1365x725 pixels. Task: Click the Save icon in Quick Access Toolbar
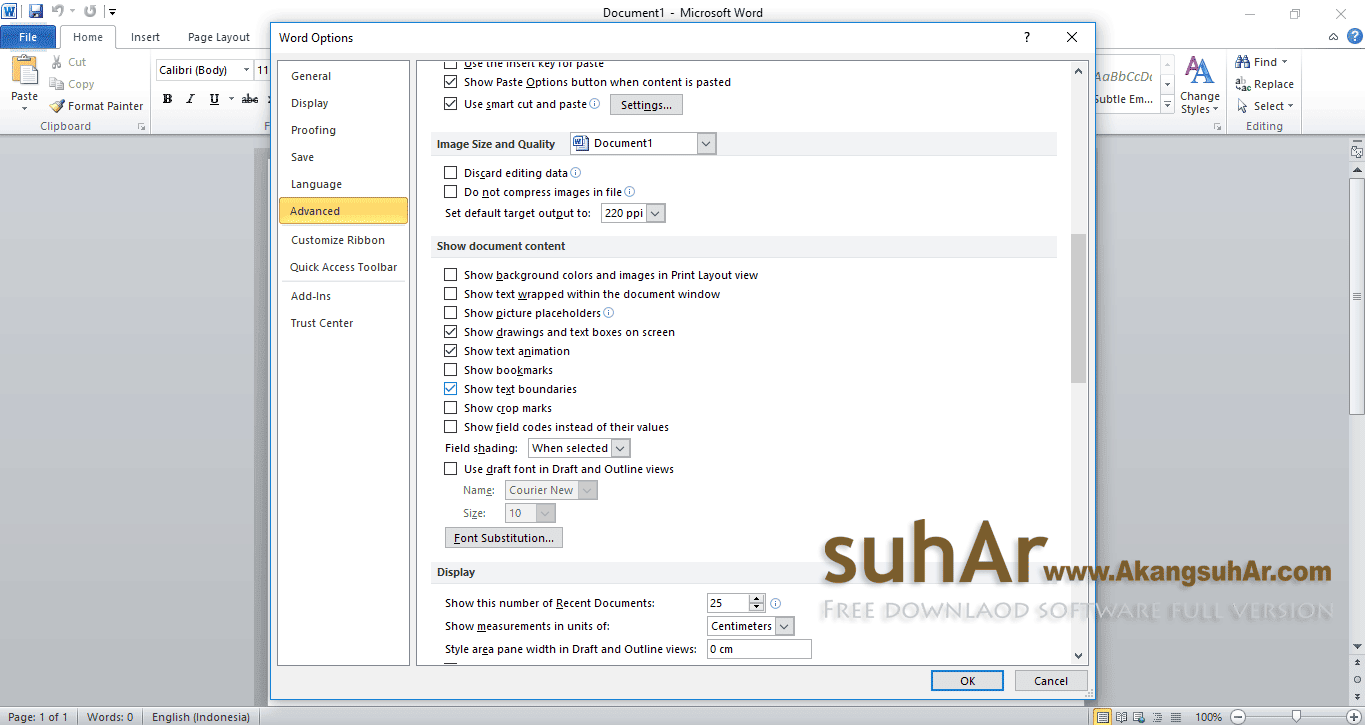[36, 12]
